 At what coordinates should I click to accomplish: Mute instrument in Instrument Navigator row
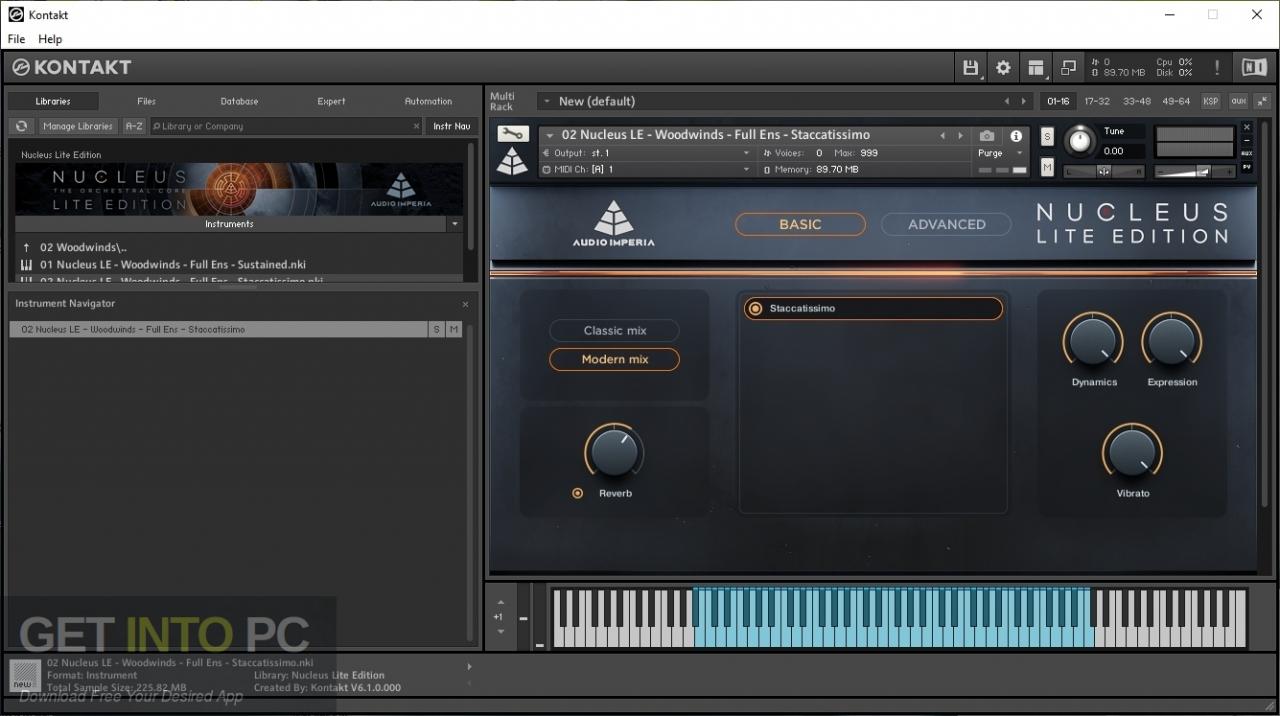click(x=454, y=329)
